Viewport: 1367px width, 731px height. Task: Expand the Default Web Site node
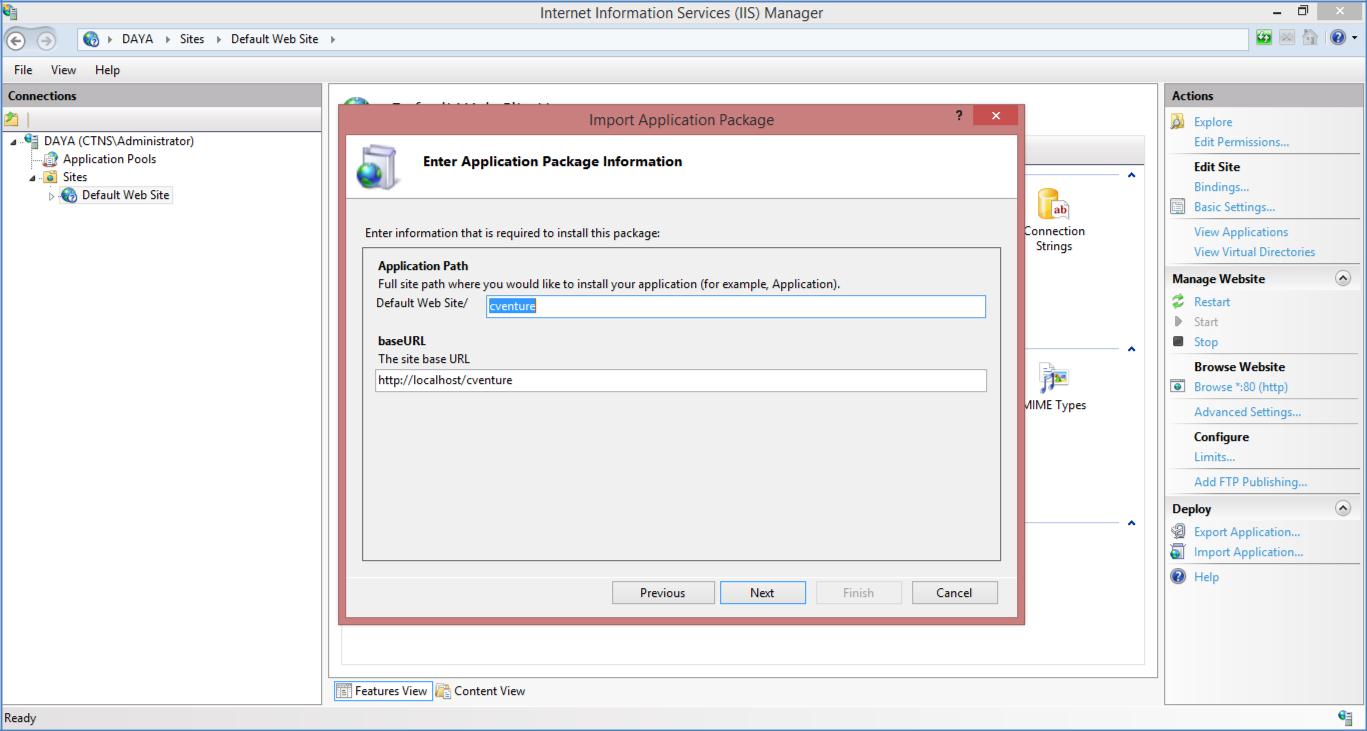tap(52, 196)
